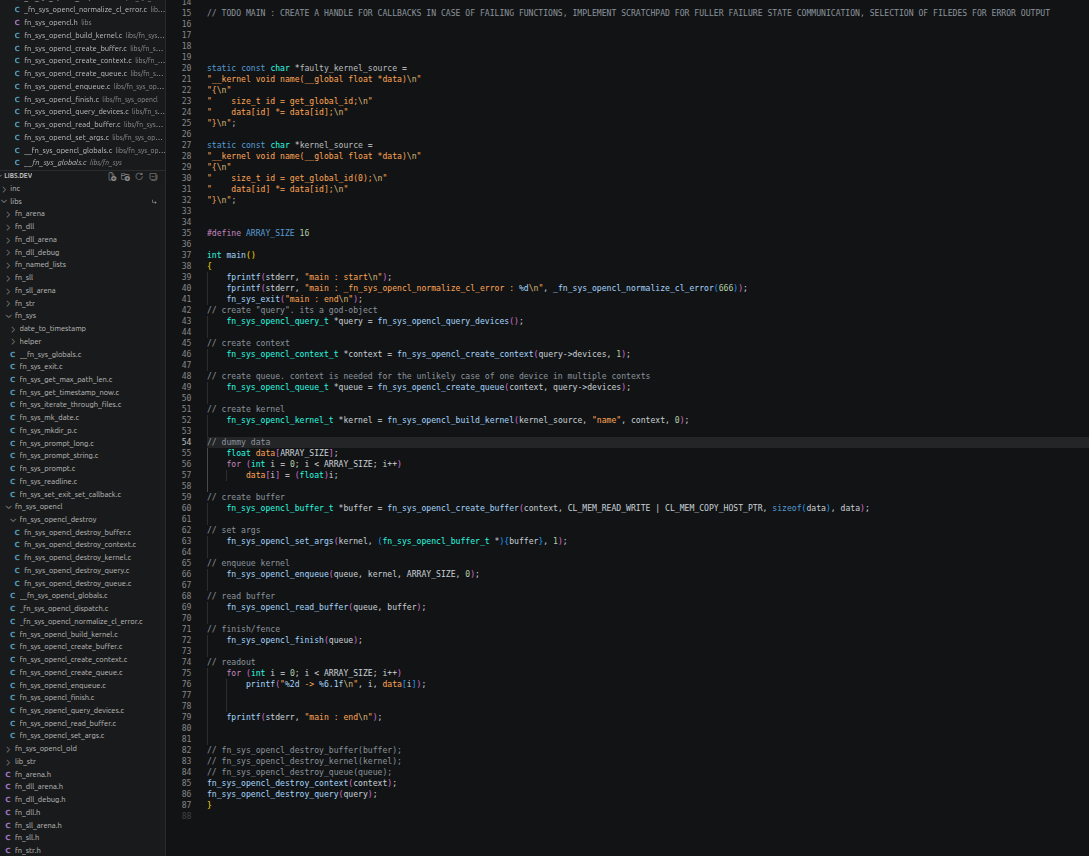The image size is (1089, 856).
Task: Click 'fn_sys_opencl_finish(queue);' code line
Action: 294,640
